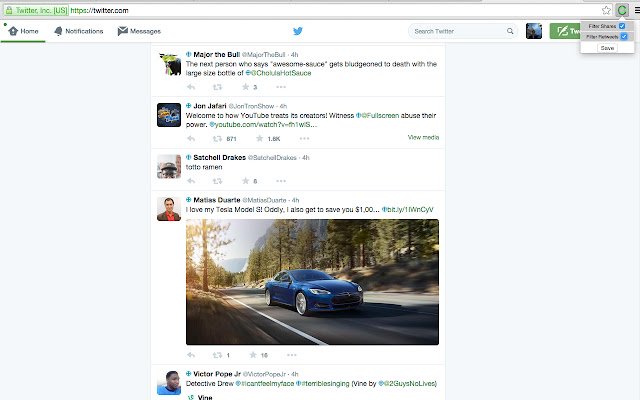The height and width of the screenshot is (400, 640).
Task: Click the green circular extension icon
Action: [622, 10]
